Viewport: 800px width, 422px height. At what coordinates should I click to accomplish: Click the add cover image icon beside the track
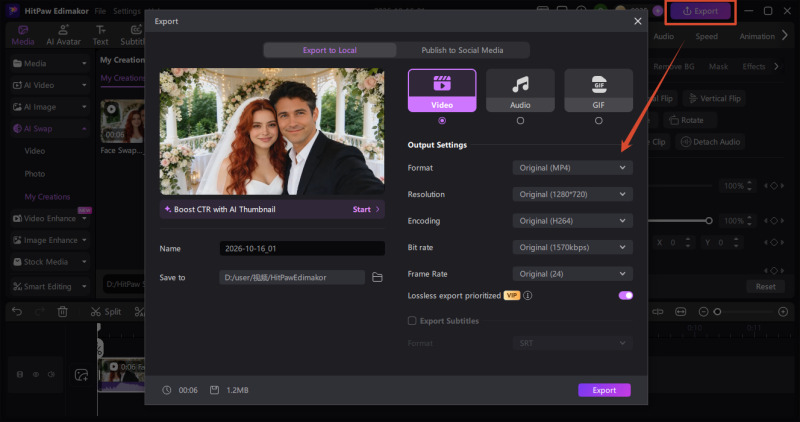point(81,375)
